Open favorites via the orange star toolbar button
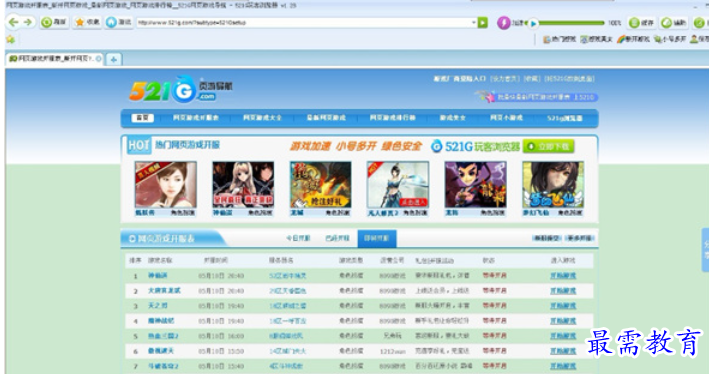Viewport: 709px width, 374px height. pyautogui.click(x=88, y=22)
